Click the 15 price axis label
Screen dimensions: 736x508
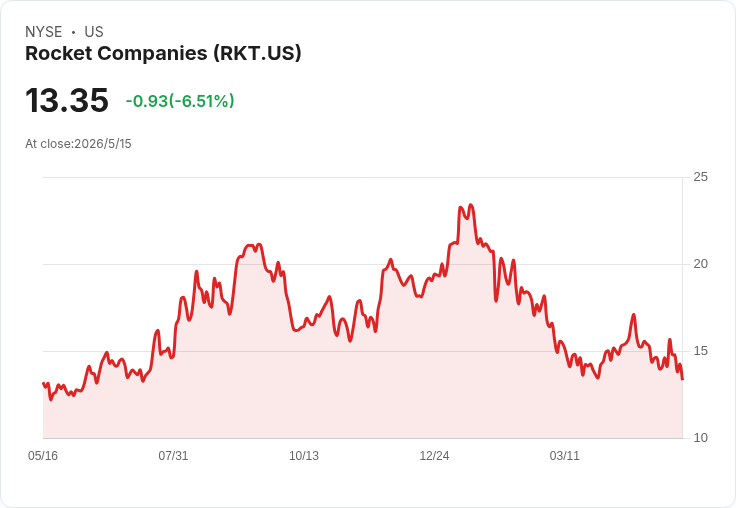(700, 351)
